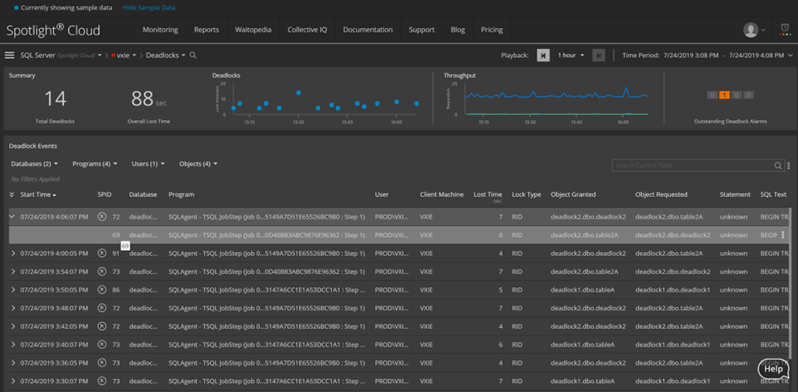The height and width of the screenshot is (392, 798).
Task: Expand the 3:42:05 PM deadlock row
Action: tap(13, 326)
